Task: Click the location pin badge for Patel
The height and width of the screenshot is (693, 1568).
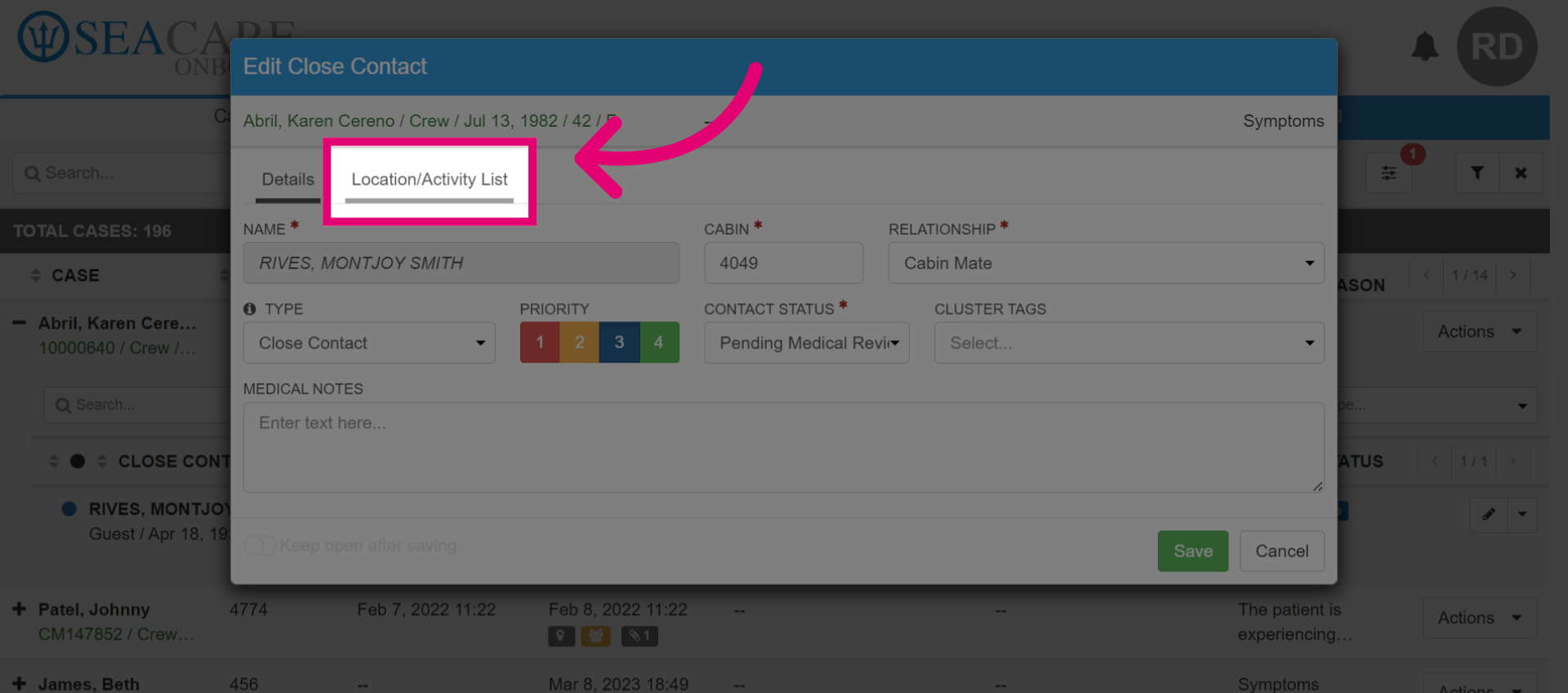Action: click(561, 636)
